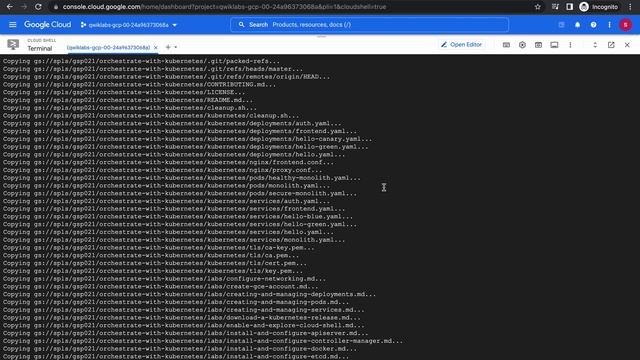
Task: Click the line copying README.md
Action: point(128,100)
